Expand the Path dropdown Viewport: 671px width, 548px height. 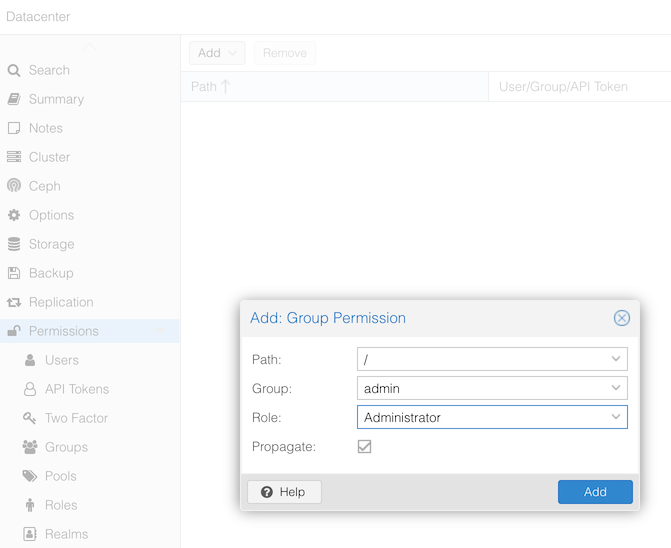[616, 359]
